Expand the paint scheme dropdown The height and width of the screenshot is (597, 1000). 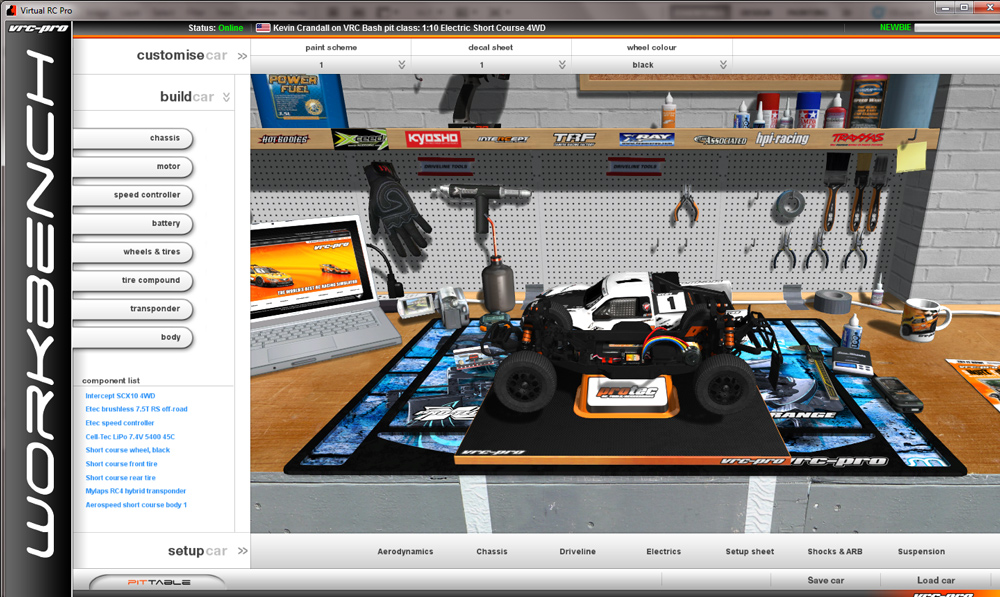point(401,65)
